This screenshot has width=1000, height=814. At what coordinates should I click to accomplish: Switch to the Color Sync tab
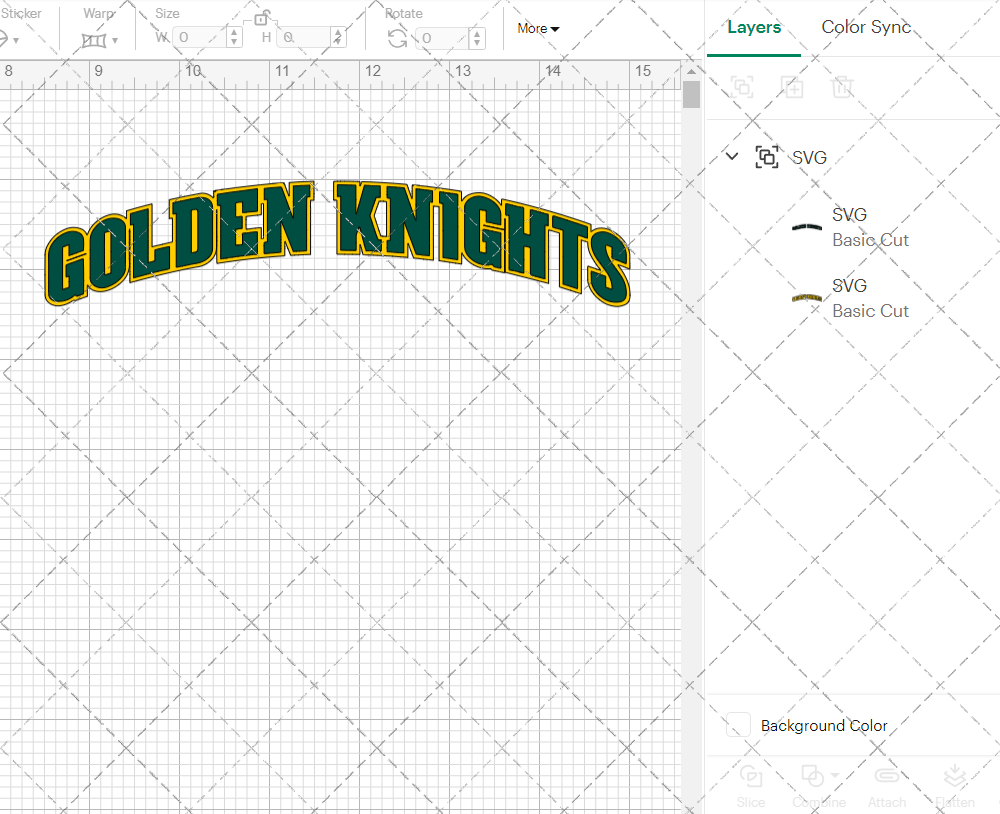point(866,27)
